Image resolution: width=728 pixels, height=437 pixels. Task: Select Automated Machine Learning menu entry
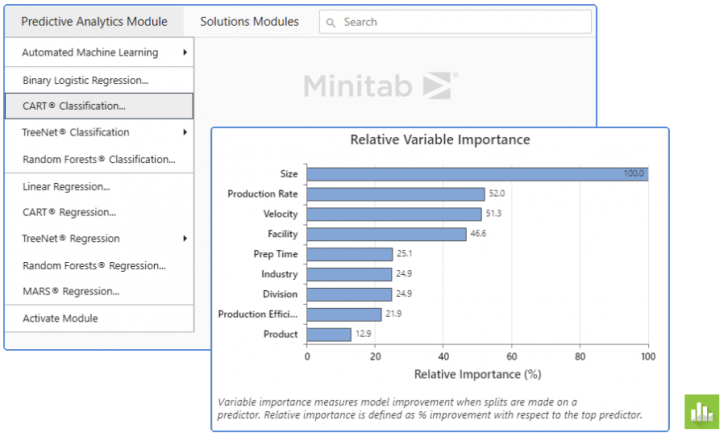[x=99, y=52]
